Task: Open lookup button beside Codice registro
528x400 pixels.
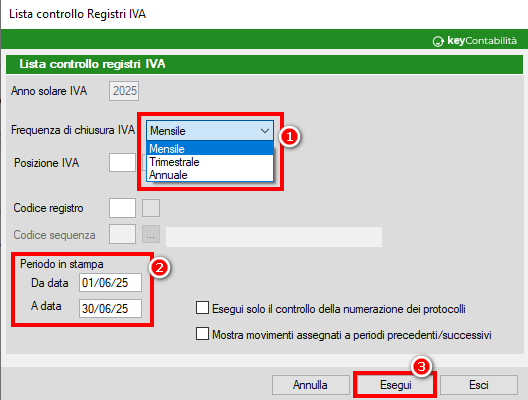Action: click(151, 208)
